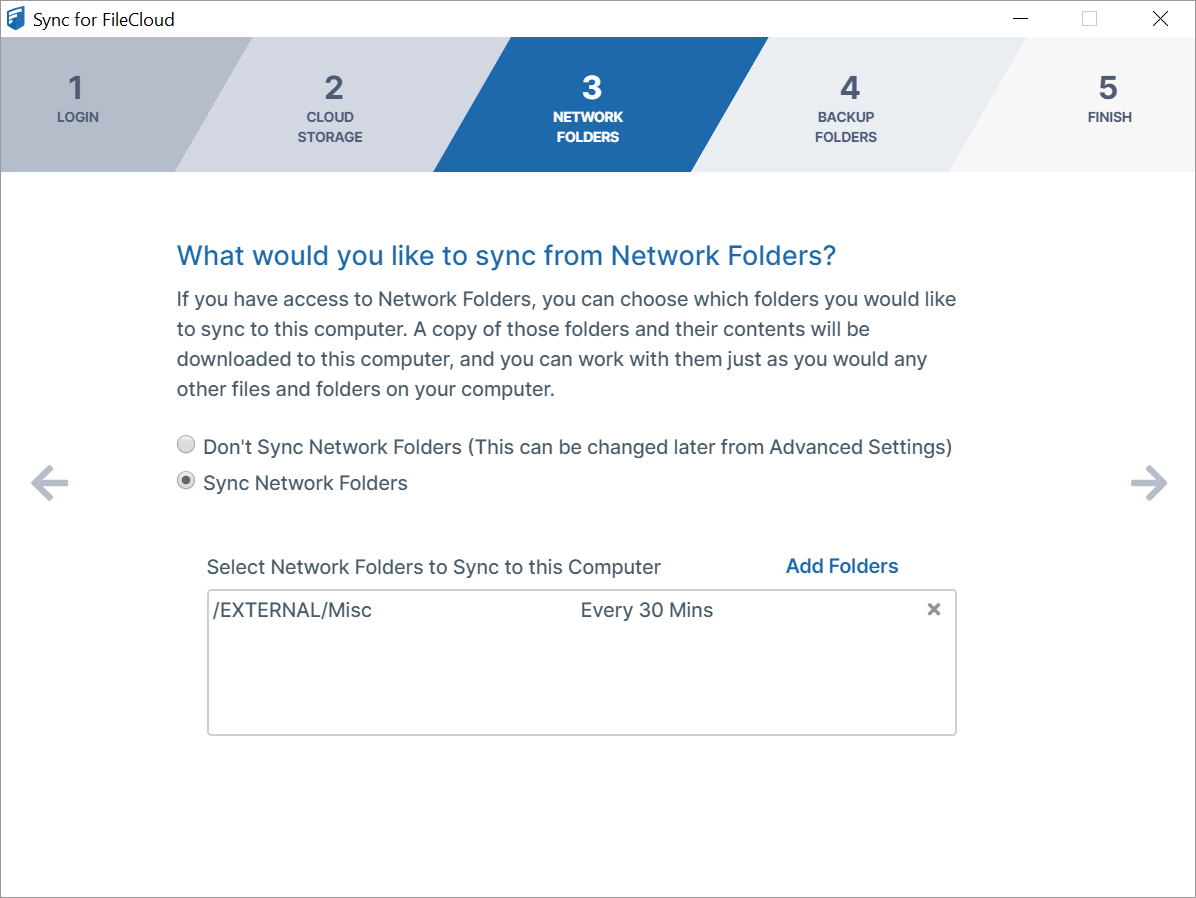Close the Sync for FileCloud window
The width and height of the screenshot is (1196, 898).
pos(1160,19)
